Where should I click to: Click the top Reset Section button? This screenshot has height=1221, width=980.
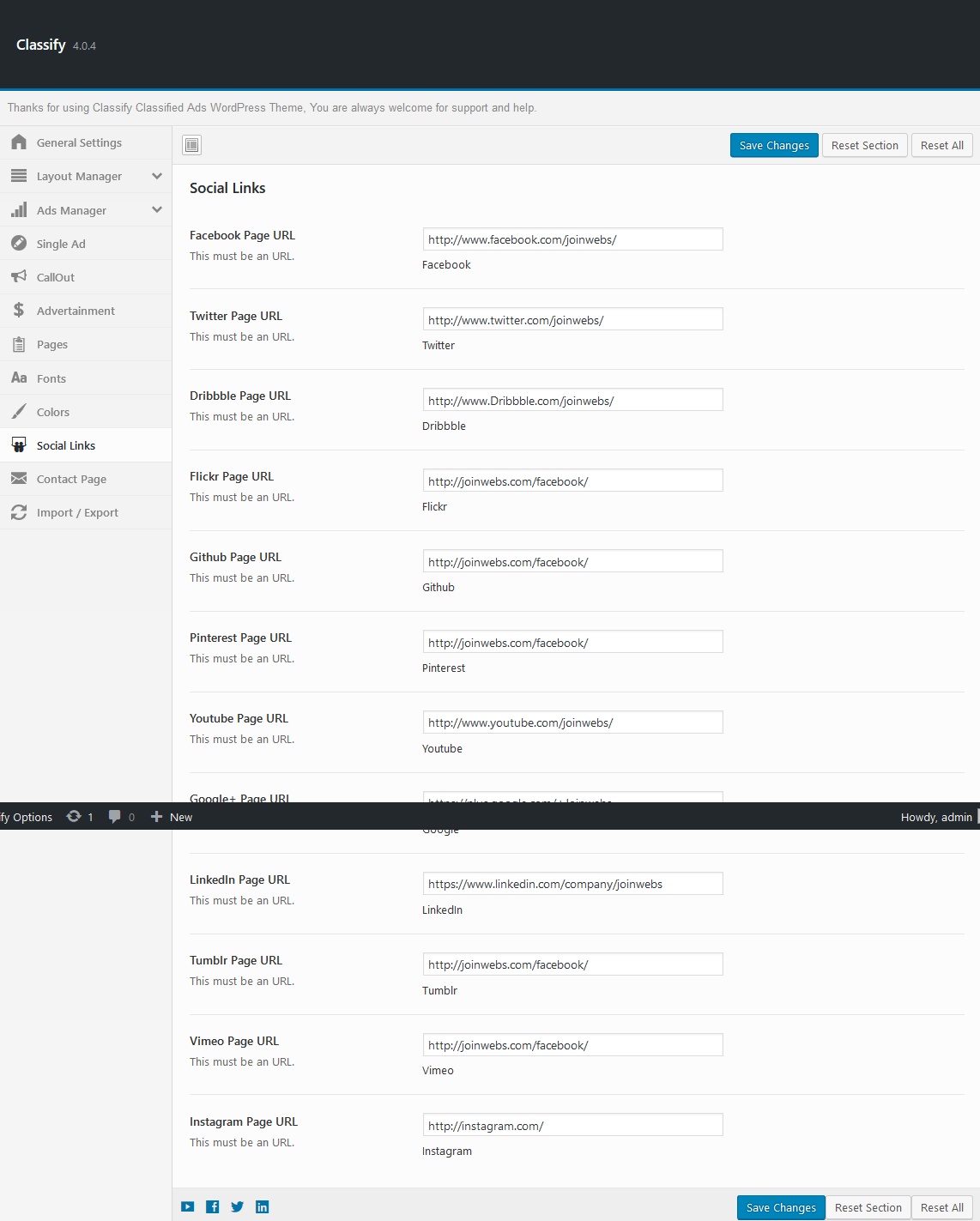(x=865, y=145)
